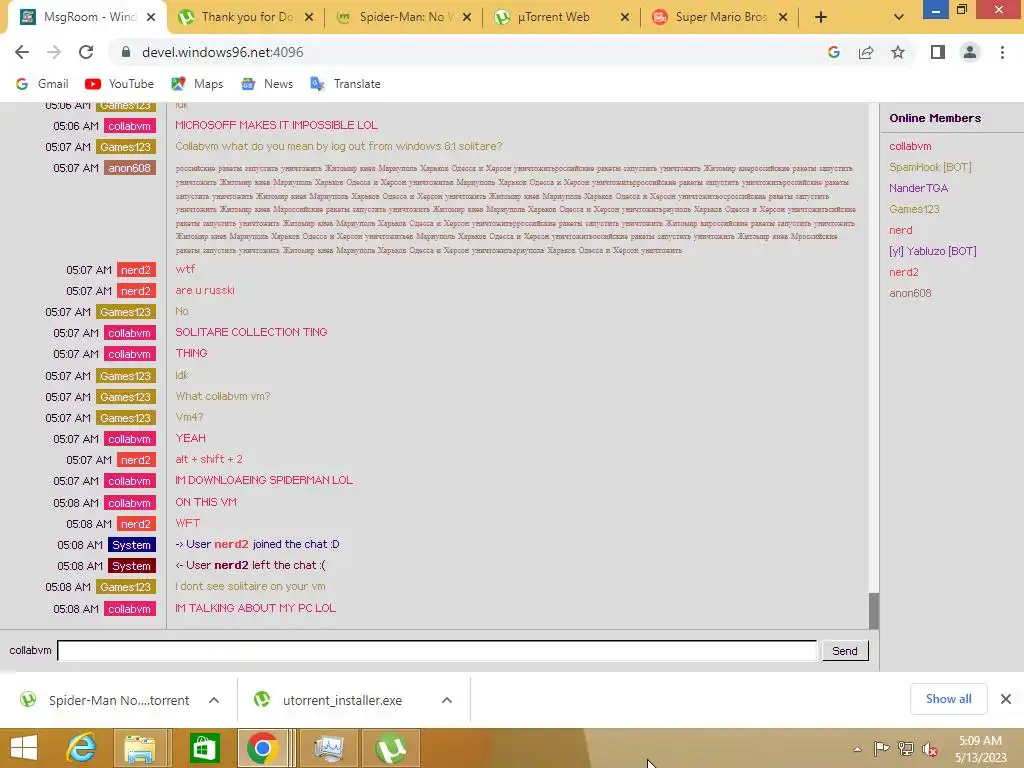Reload the current page
The height and width of the screenshot is (768, 1024).
pos(86,52)
